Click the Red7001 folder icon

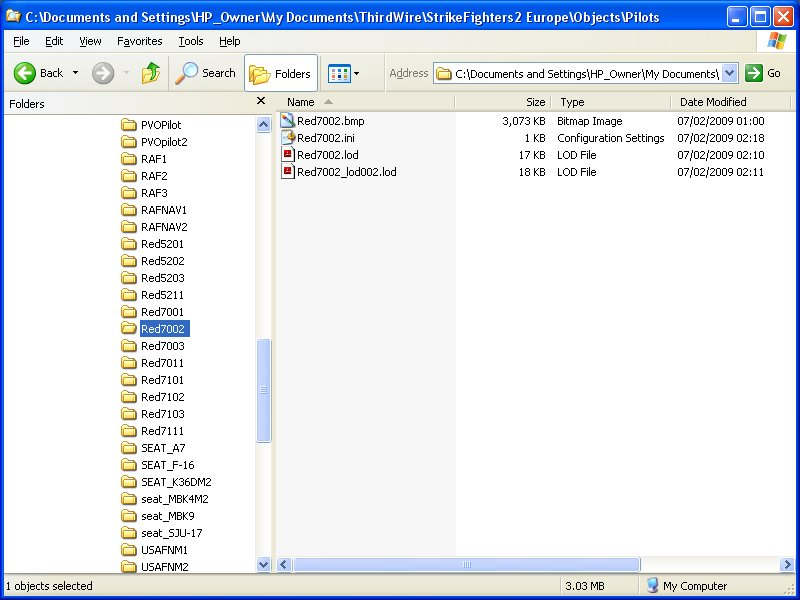129,312
